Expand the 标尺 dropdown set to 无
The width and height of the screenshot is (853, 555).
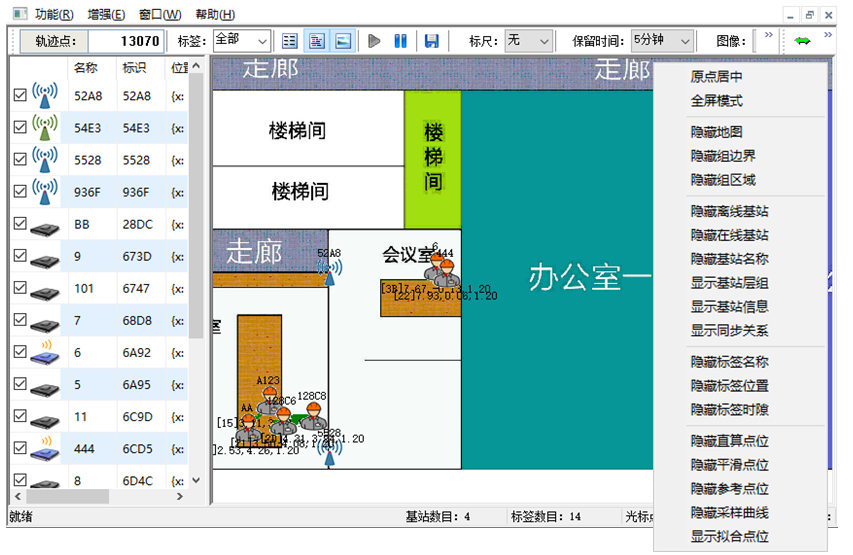point(528,41)
